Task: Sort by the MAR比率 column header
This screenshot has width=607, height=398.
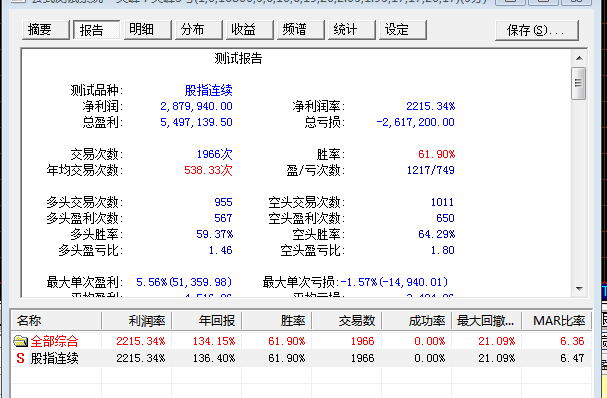Action: coord(557,321)
